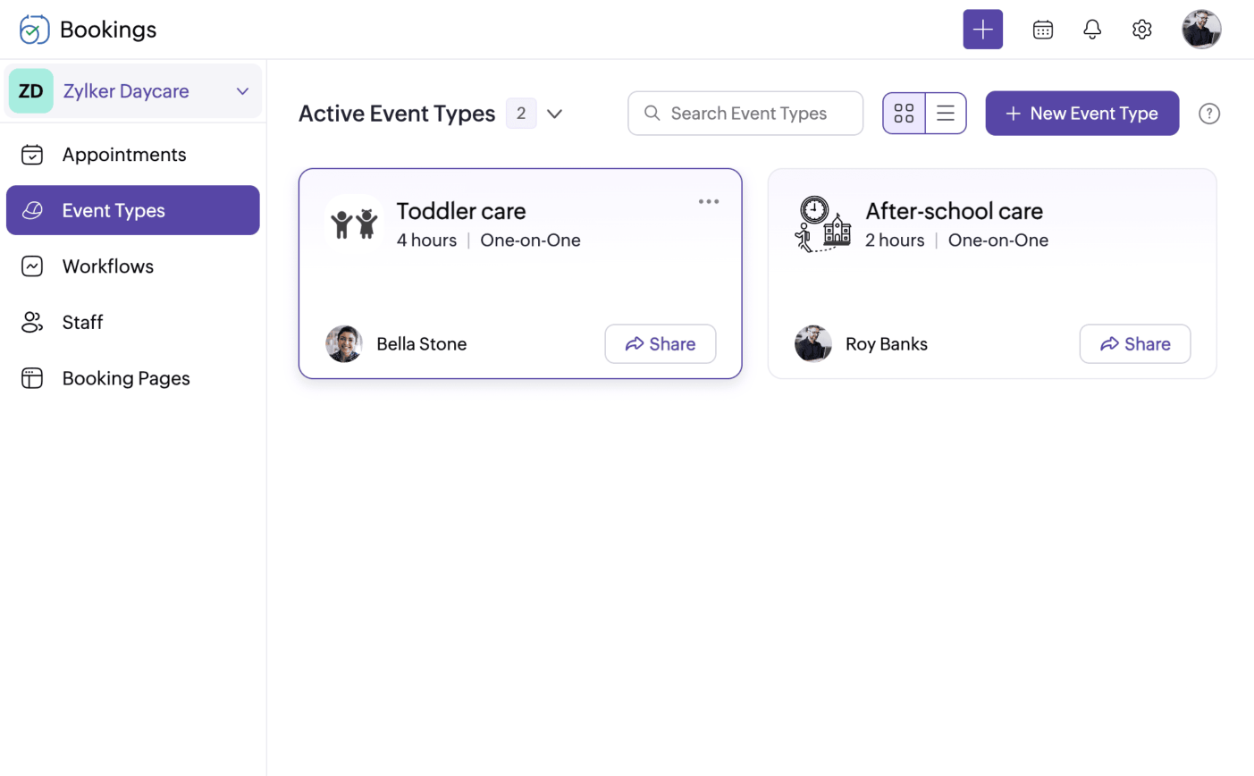The image size is (1254, 776).
Task: Click the Search Event Types field
Action: click(x=745, y=114)
